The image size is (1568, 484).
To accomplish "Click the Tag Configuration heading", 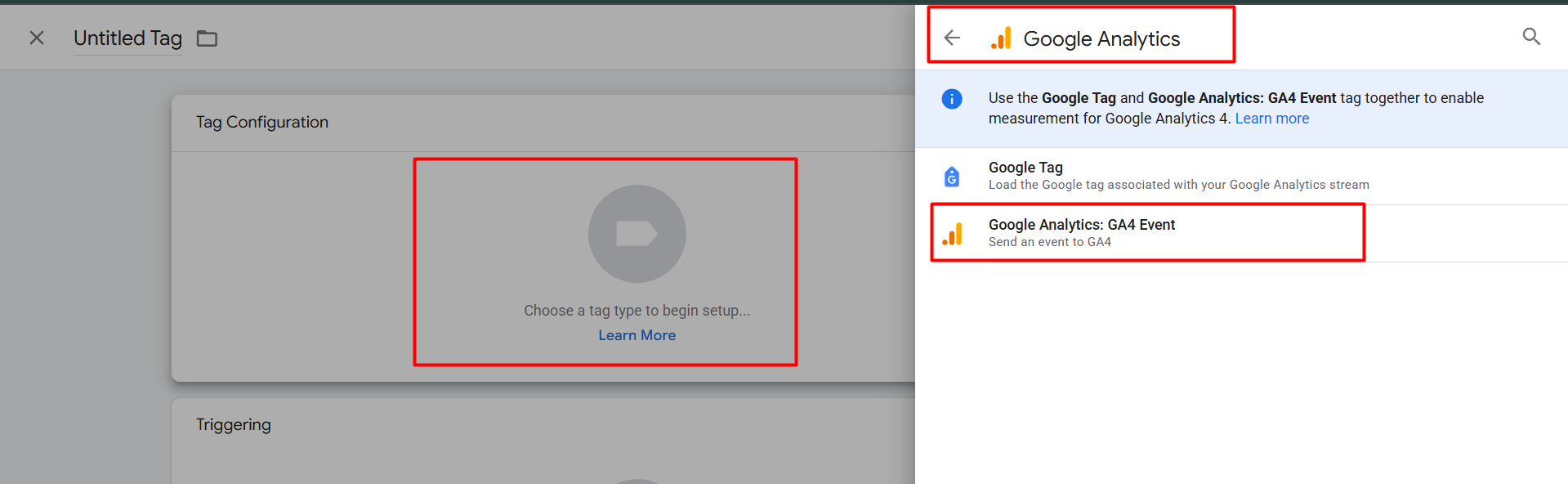I will [x=261, y=122].
